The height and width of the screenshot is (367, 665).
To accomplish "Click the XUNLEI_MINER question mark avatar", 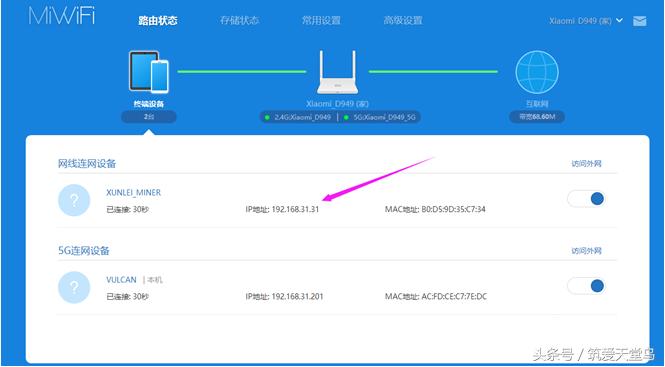I will (74, 200).
